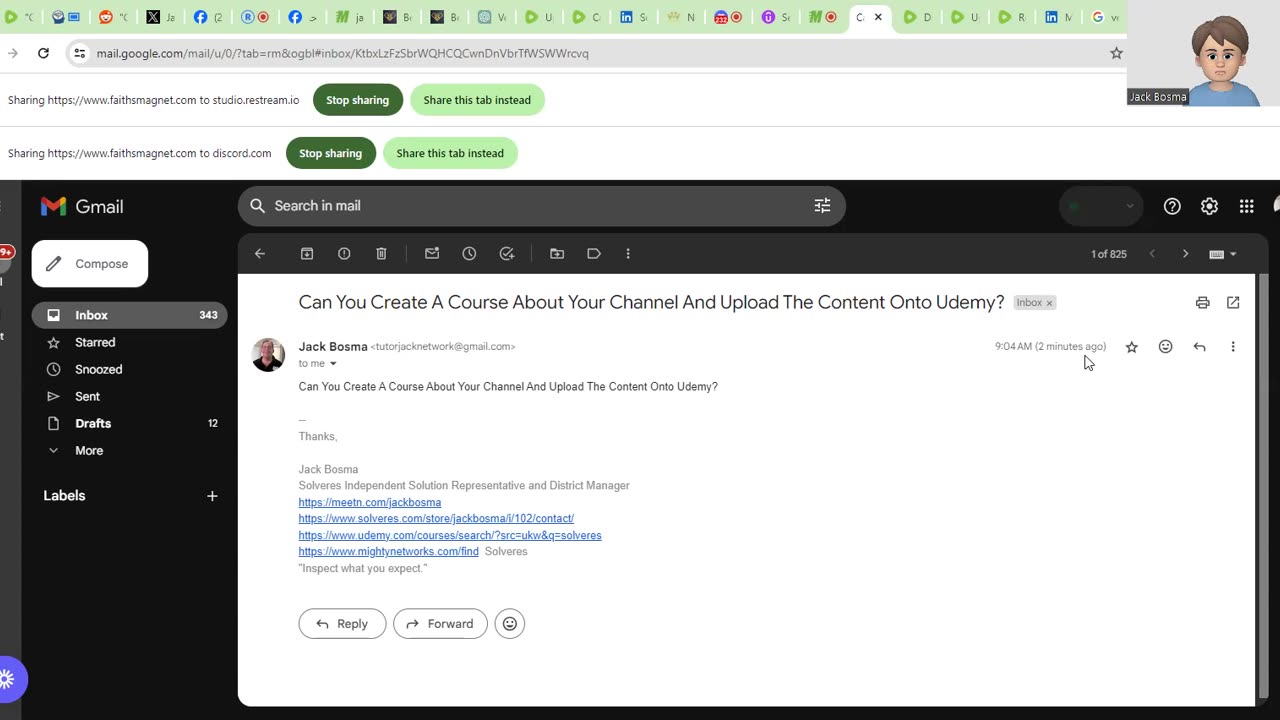1280x720 pixels.
Task: Open the toolbar More options menu
Action: coord(628,254)
